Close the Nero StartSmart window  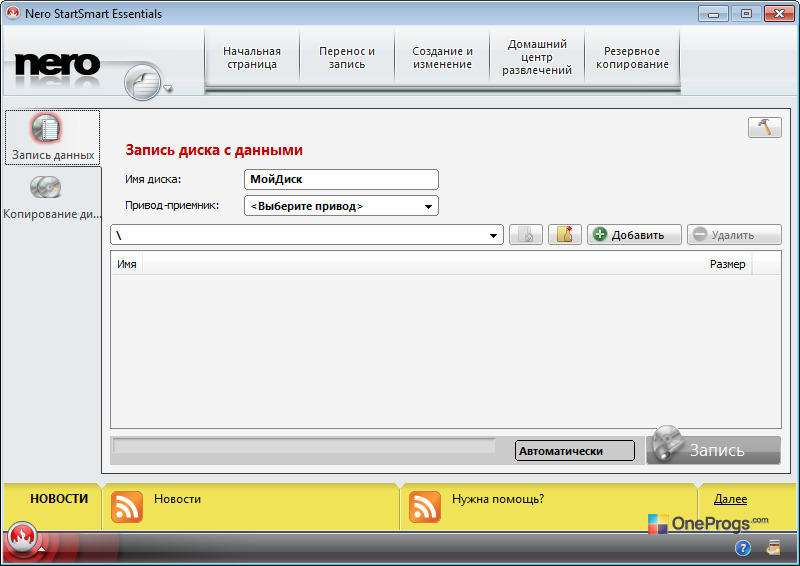click(779, 14)
